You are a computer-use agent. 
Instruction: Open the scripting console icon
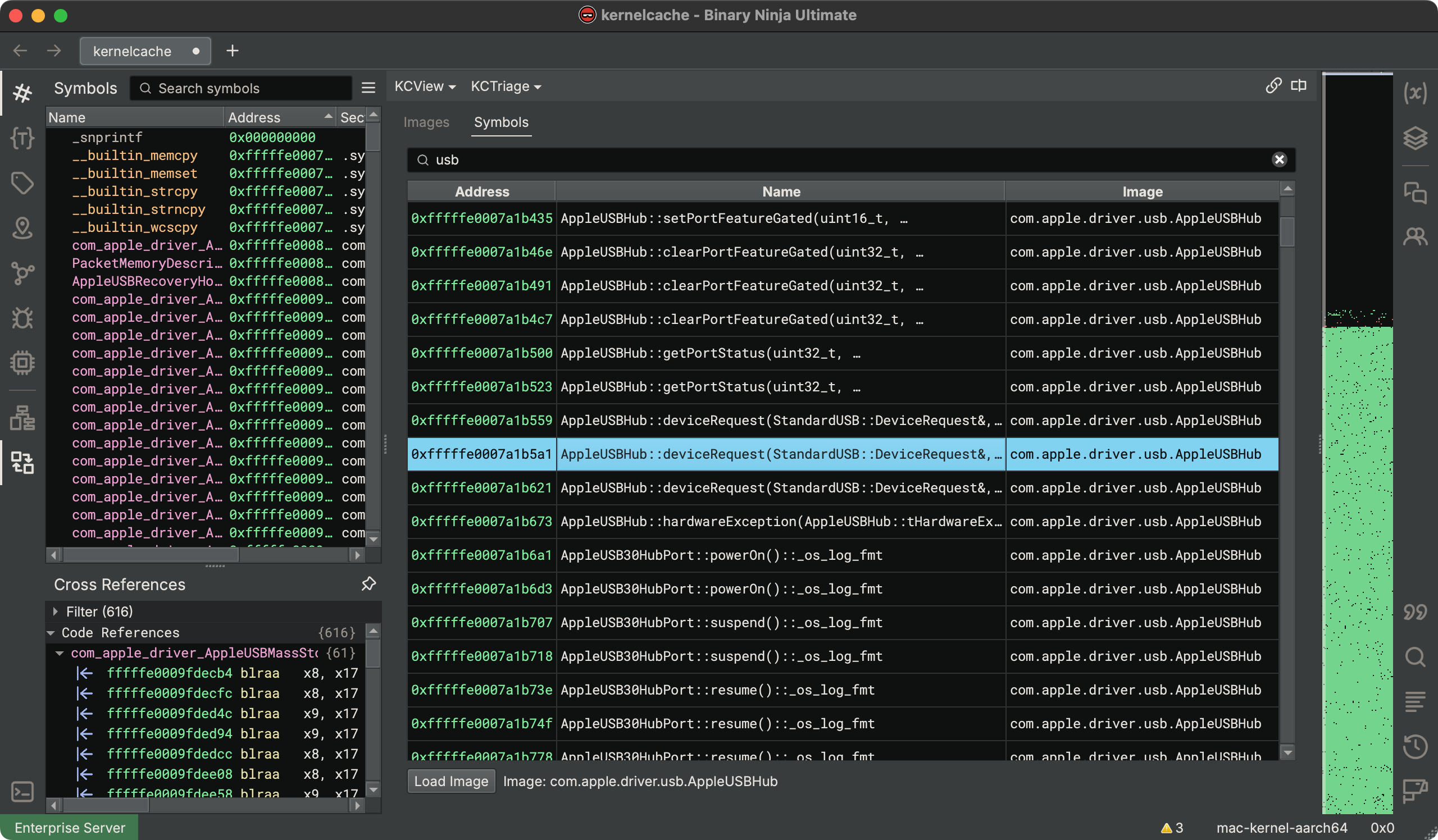point(22,792)
